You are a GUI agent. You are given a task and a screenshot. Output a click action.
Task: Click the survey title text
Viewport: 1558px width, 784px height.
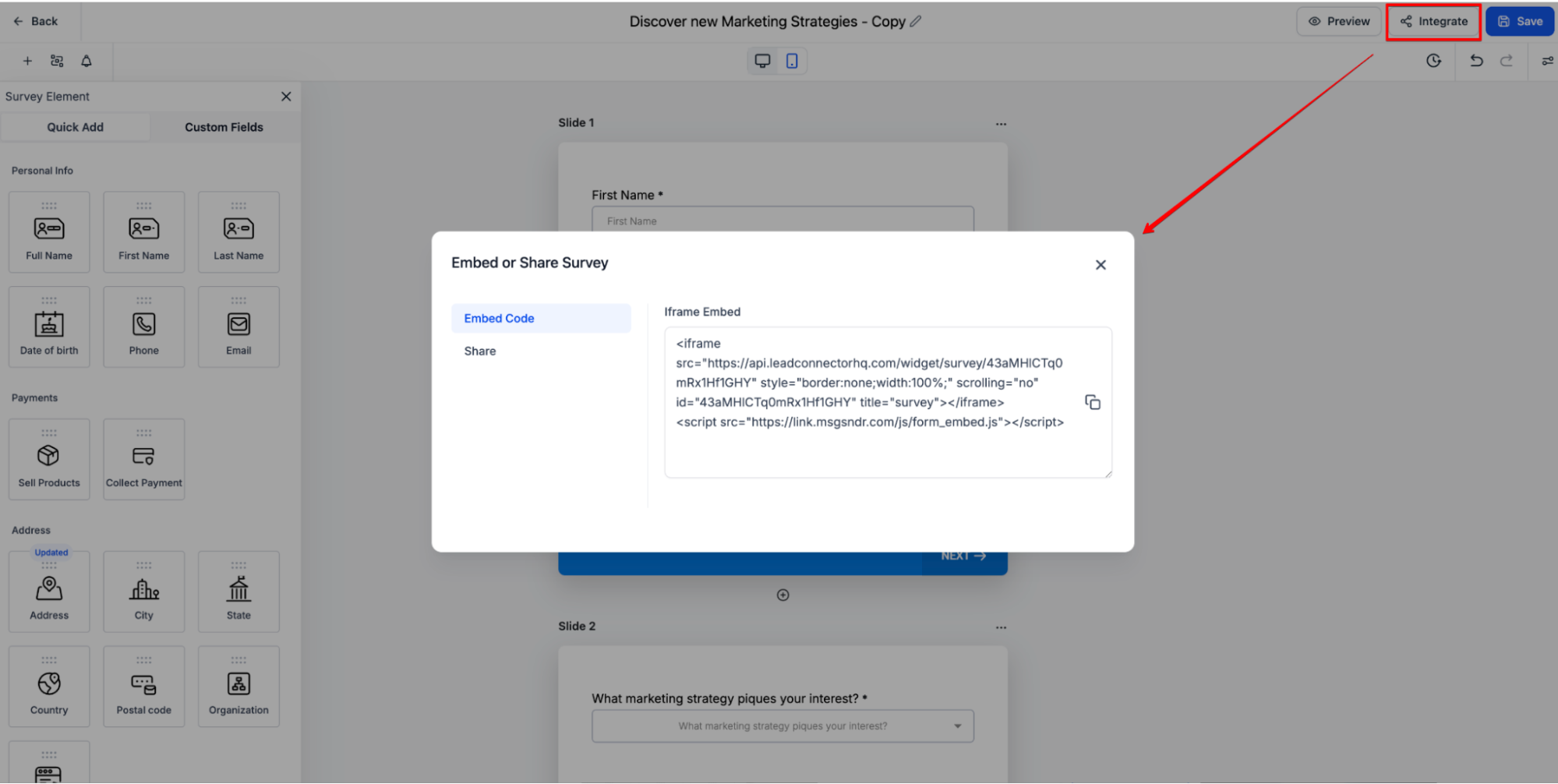(768, 22)
